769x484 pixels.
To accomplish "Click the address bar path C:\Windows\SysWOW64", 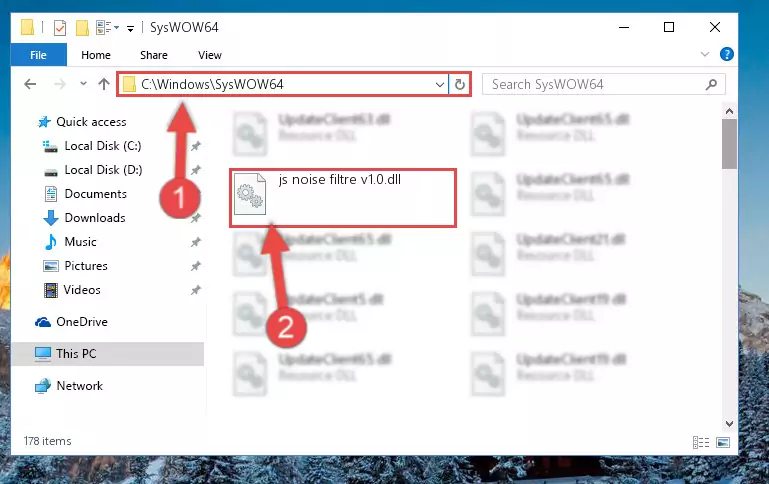I will (x=212, y=84).
